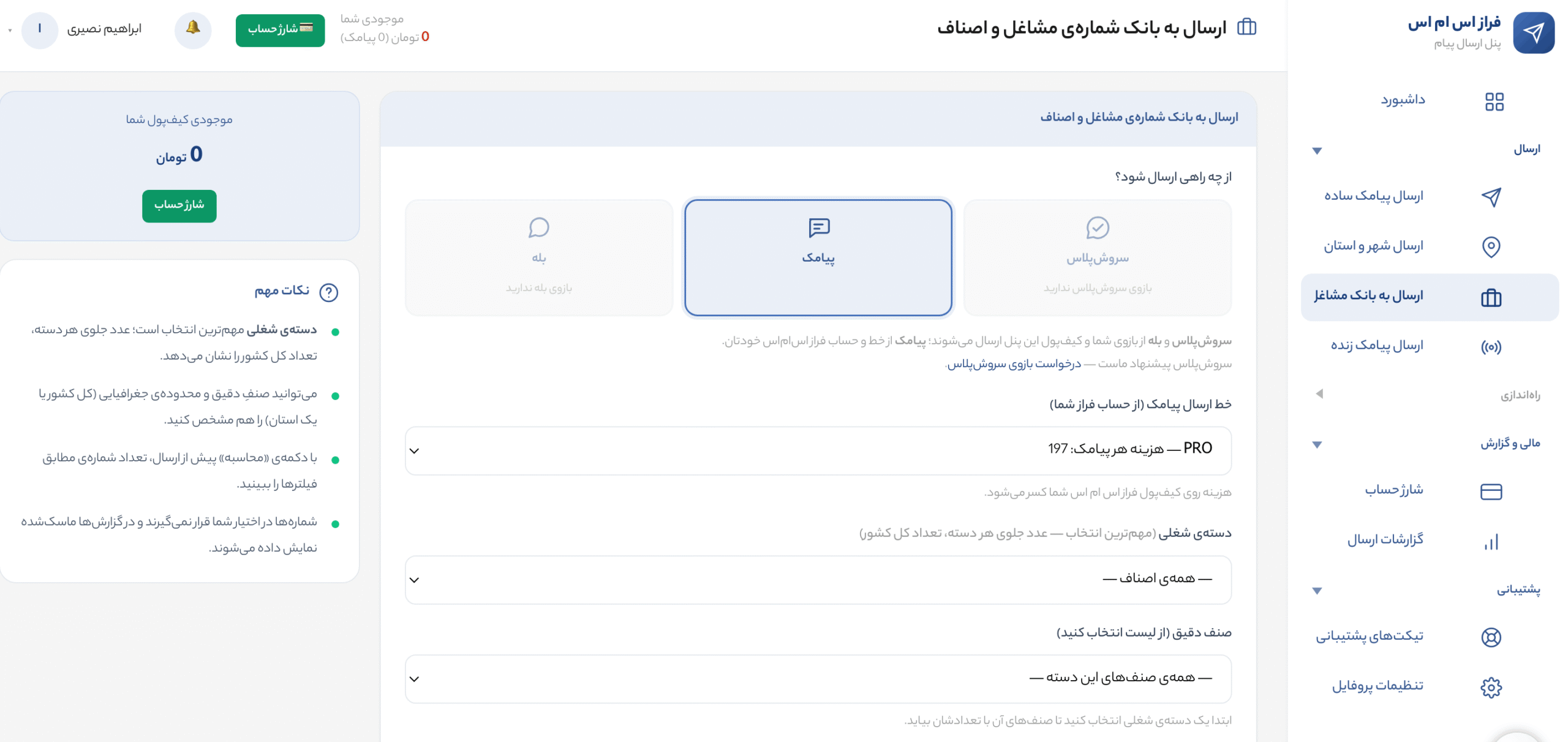
Task: Open گزارشات ارسال menu item
Action: [1384, 539]
